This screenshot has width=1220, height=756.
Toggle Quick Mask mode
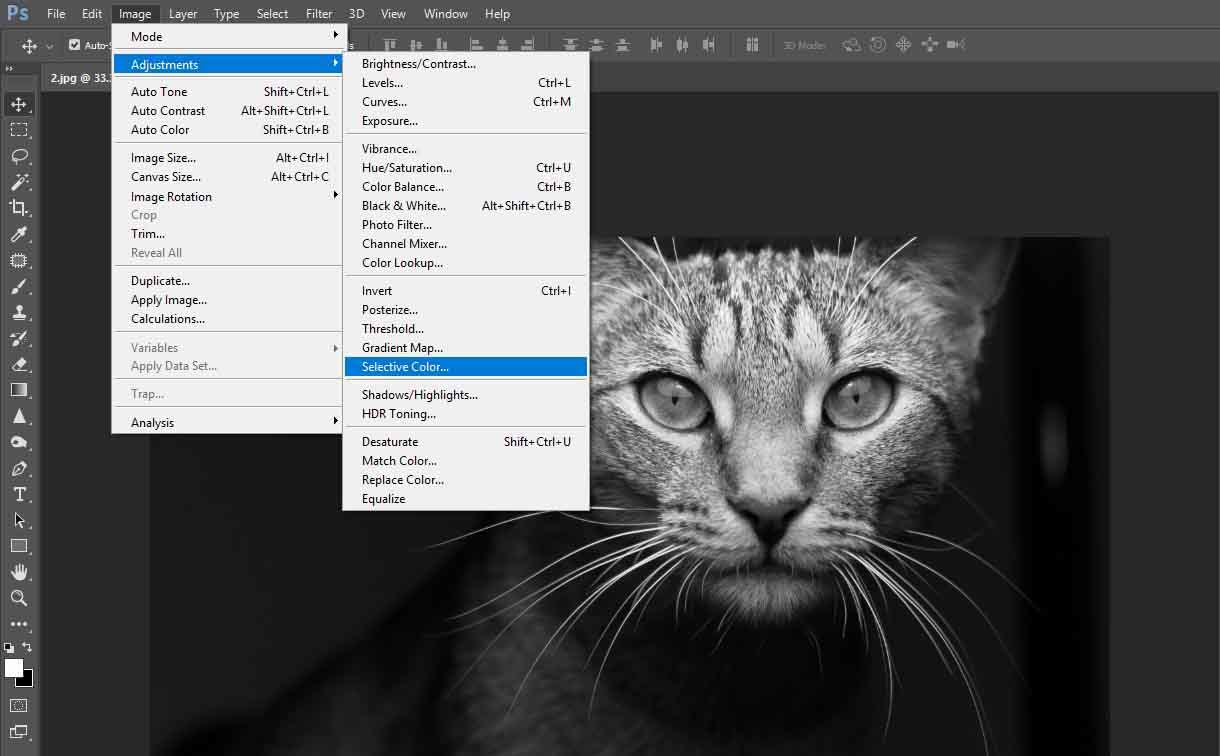point(19,706)
